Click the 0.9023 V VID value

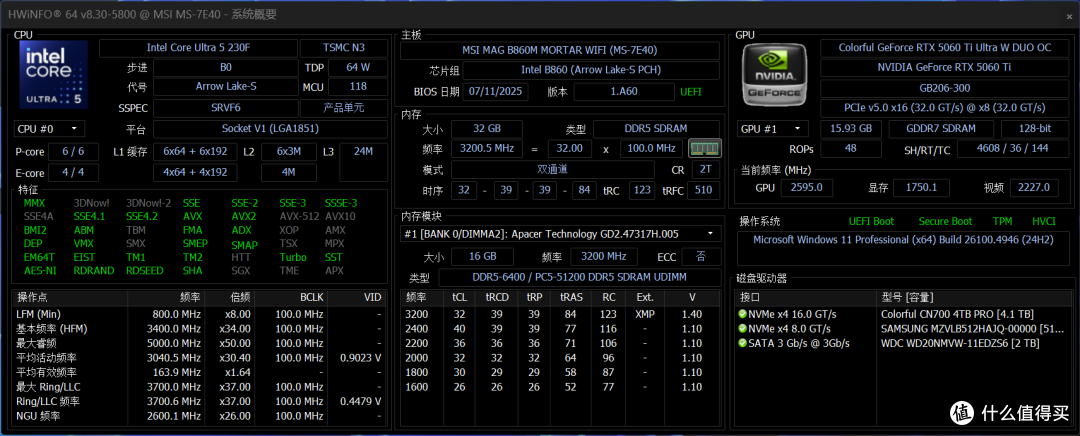coord(360,357)
